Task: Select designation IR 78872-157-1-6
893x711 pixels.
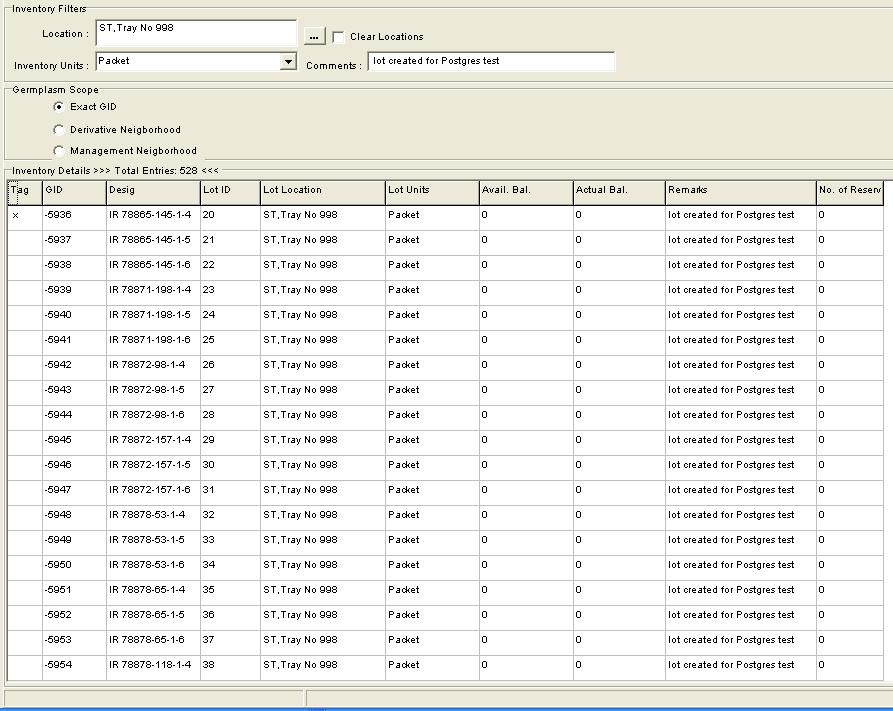Action: [154, 493]
